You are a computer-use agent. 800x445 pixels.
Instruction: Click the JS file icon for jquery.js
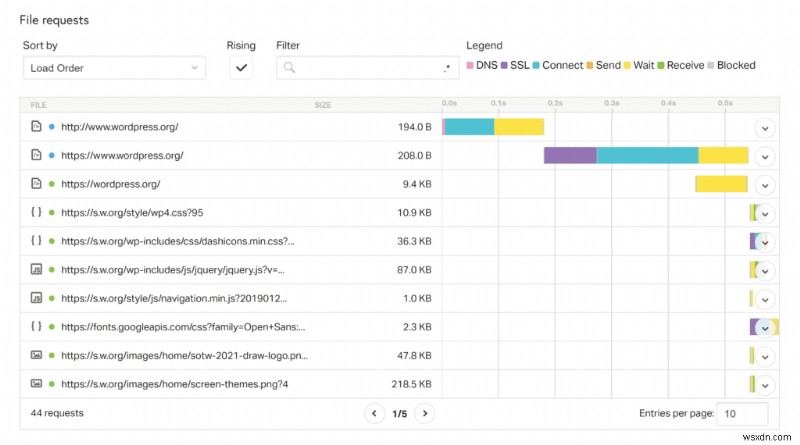[x=36, y=269]
